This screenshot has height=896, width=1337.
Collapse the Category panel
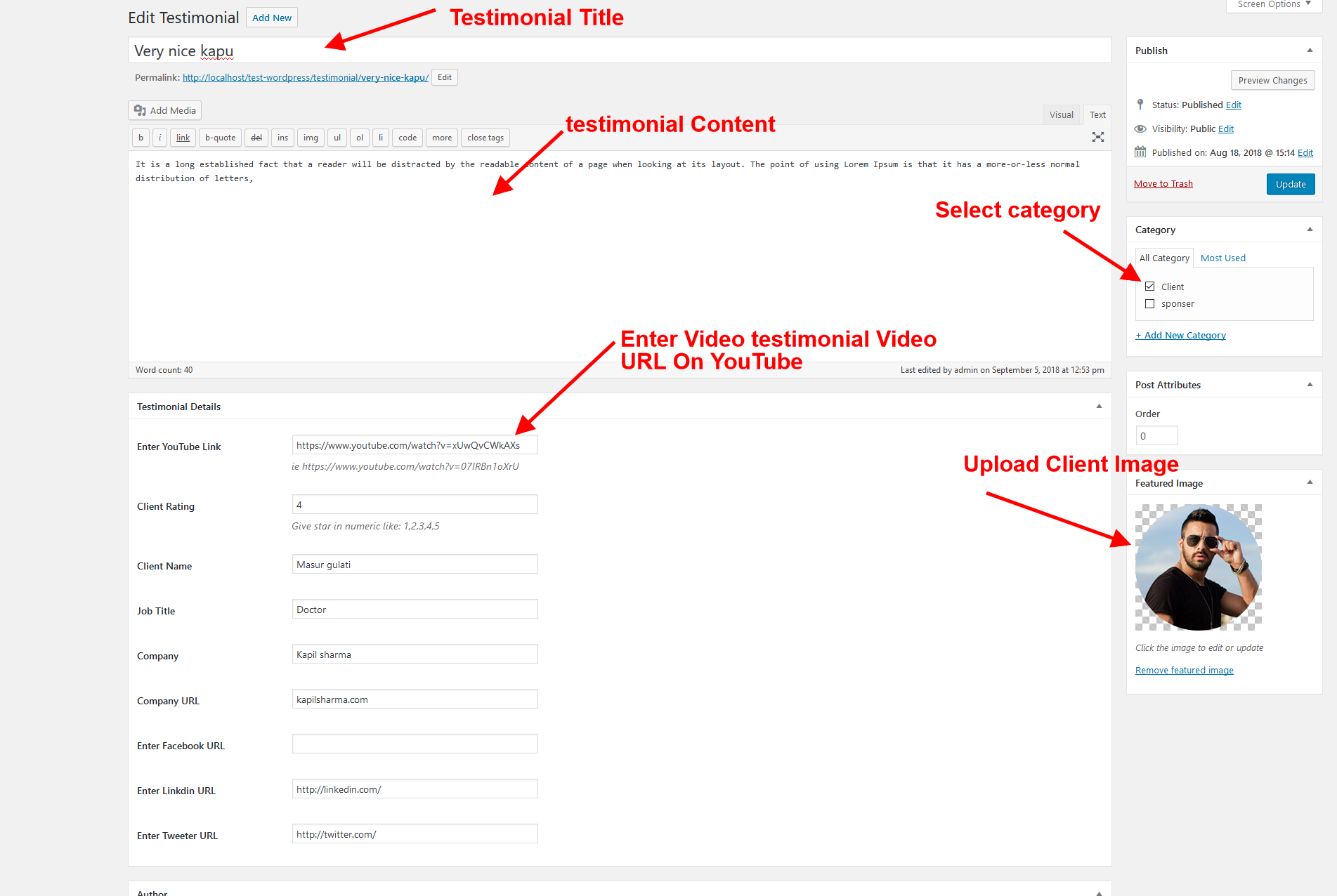pyautogui.click(x=1310, y=230)
